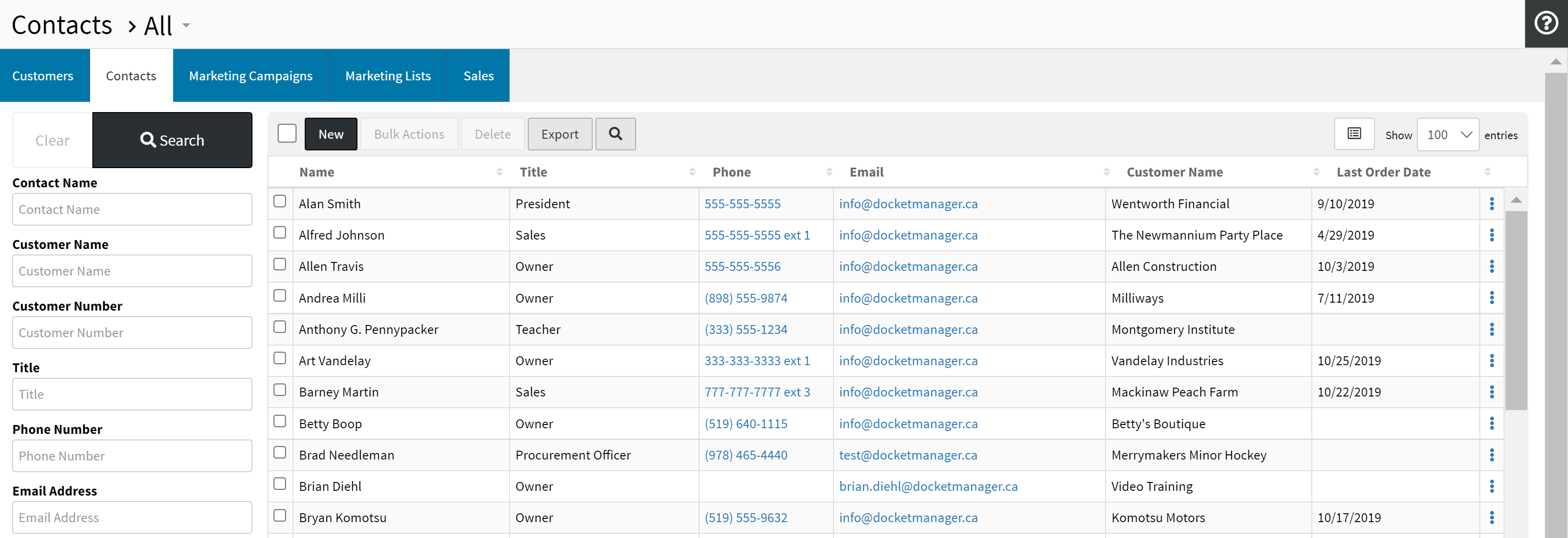Sort by Name column arrows

tap(499, 172)
